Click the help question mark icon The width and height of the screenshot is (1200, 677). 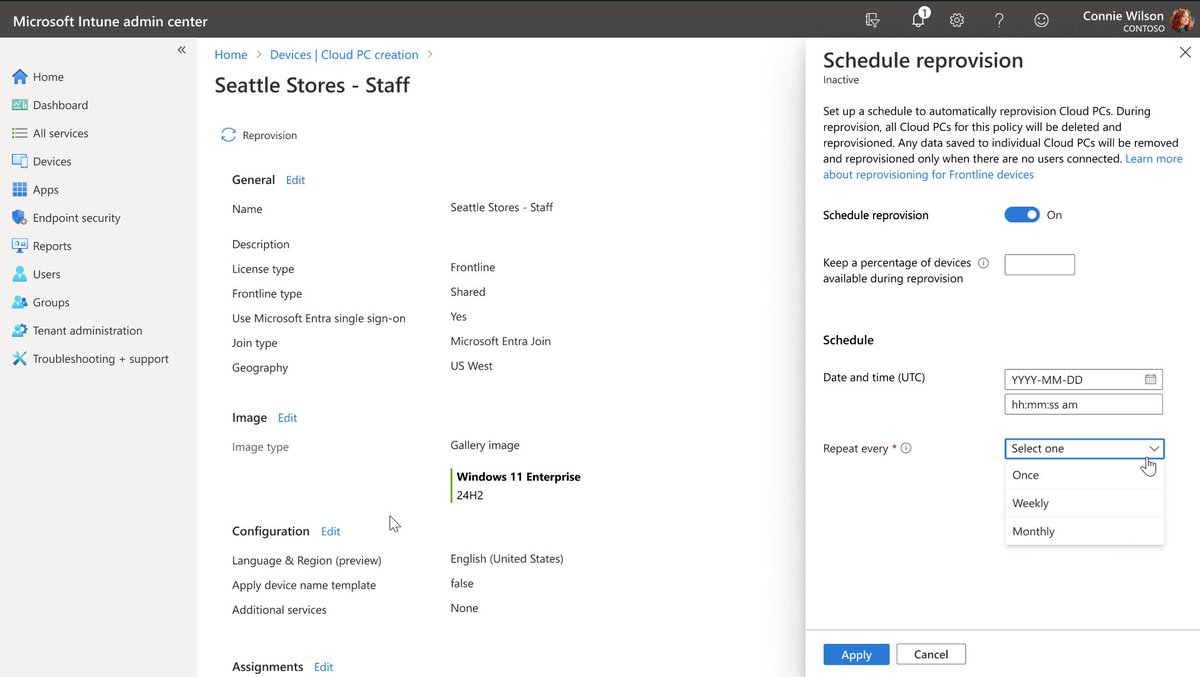coord(999,20)
